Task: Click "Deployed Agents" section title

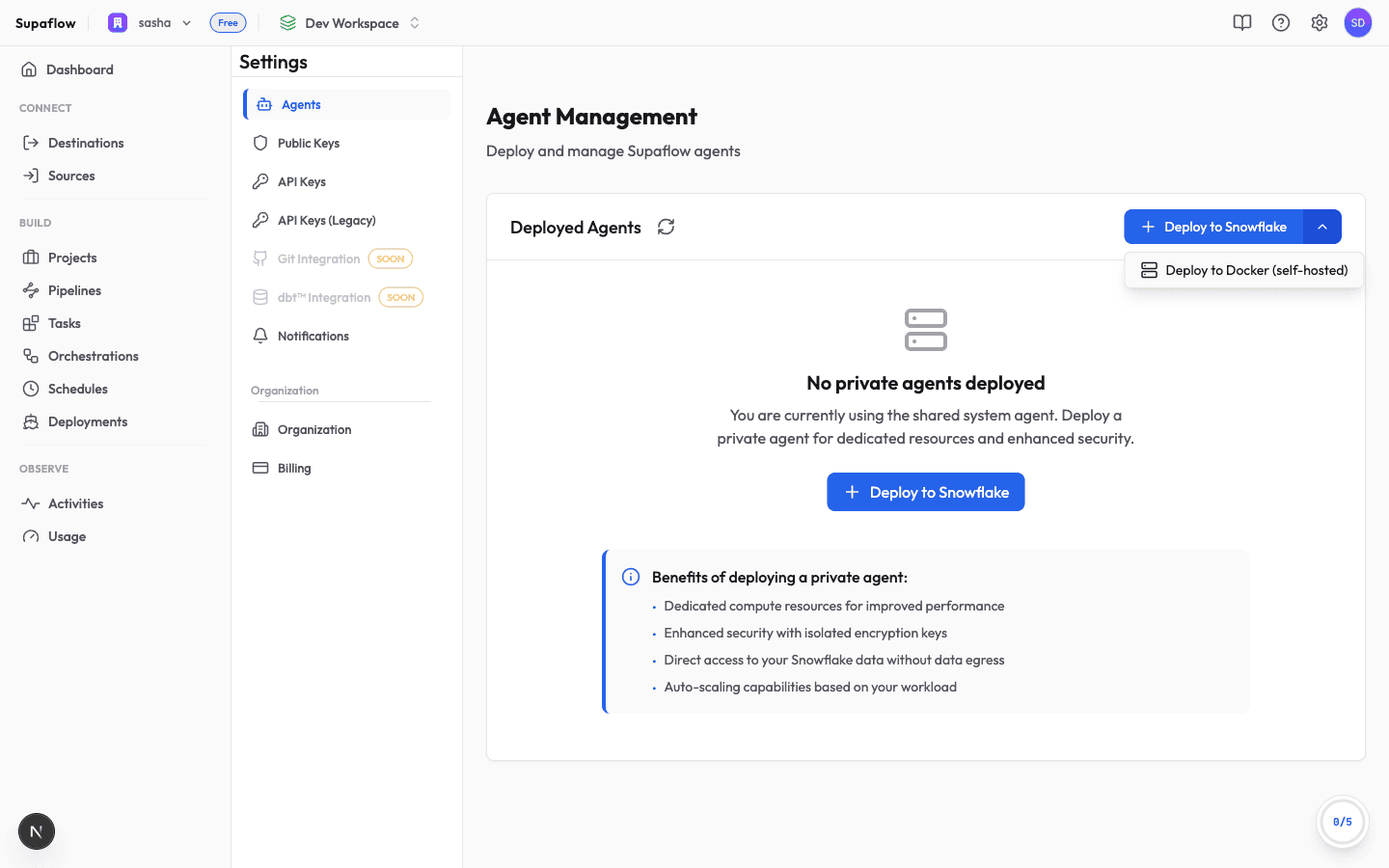Action: [x=576, y=228]
